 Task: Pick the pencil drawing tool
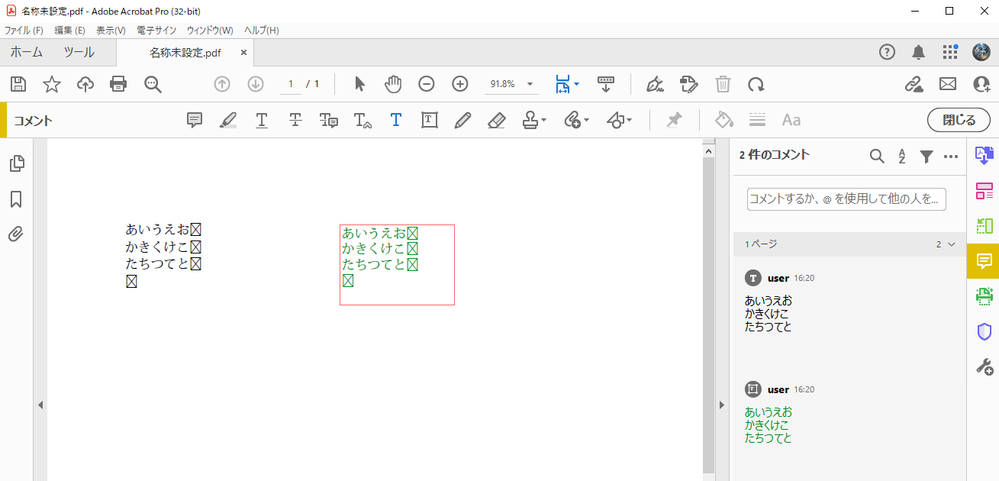pos(463,120)
